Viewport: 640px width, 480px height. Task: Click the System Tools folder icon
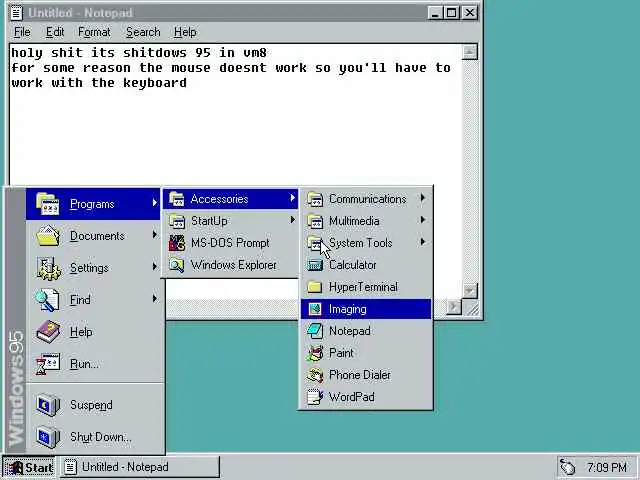(315, 243)
